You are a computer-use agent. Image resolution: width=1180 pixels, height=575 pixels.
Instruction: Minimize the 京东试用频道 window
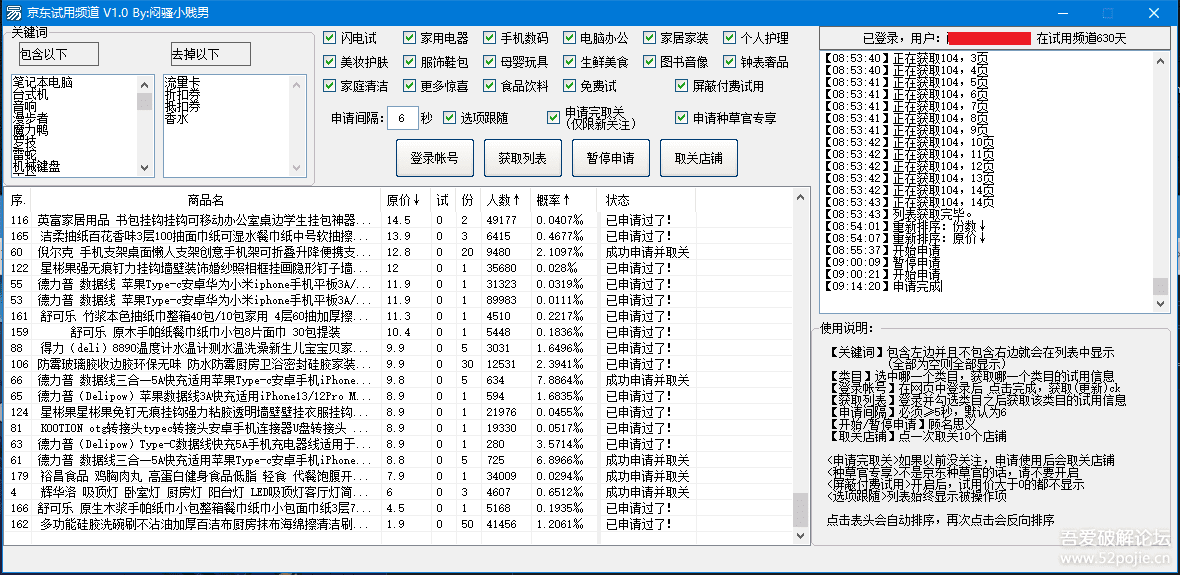point(1061,13)
